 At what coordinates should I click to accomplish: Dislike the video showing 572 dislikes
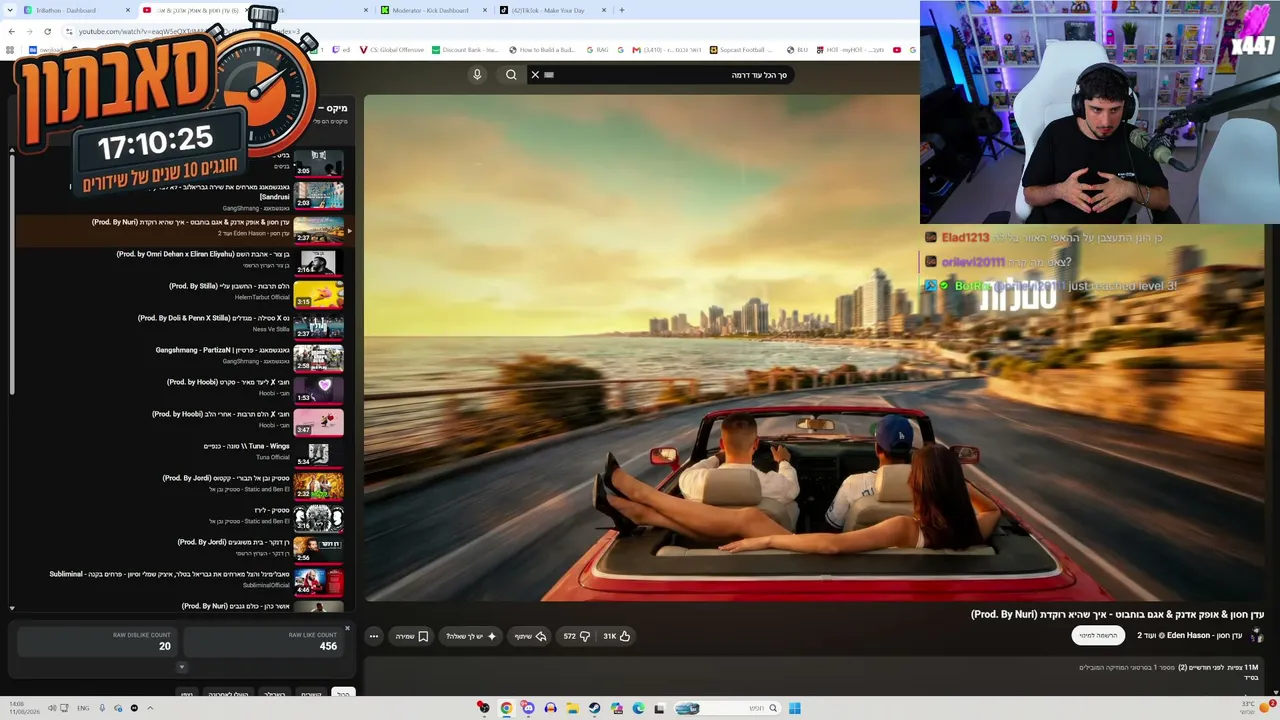click(x=575, y=636)
